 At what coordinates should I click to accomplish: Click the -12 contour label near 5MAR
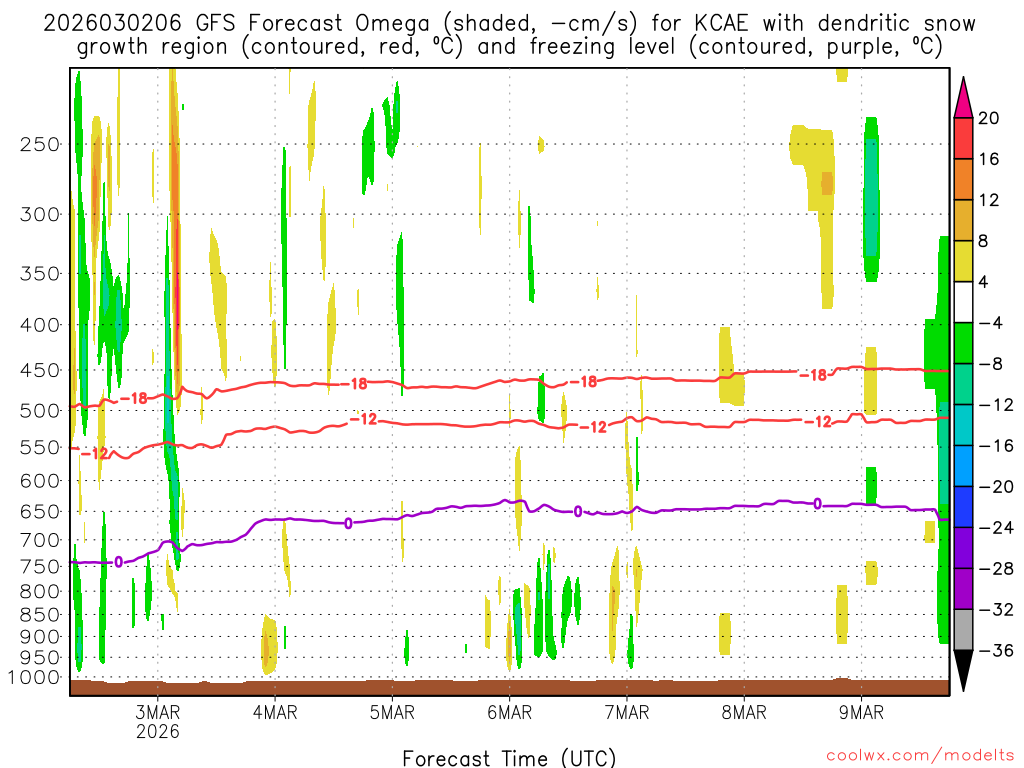tap(364, 419)
